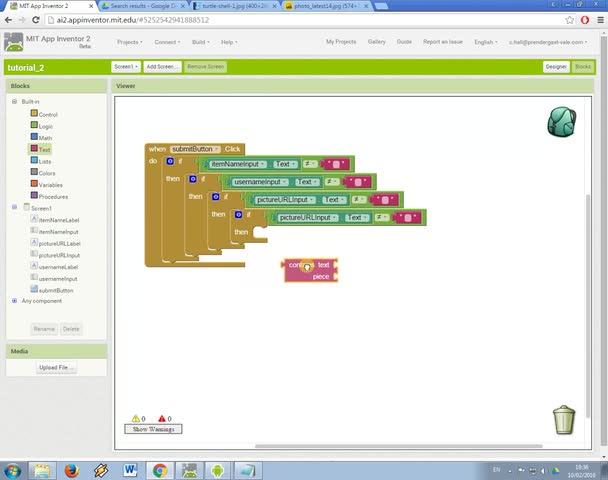Open the usernameInput component dropdown in the second if block
This screenshot has width=608, height=480.
click(x=260, y=182)
